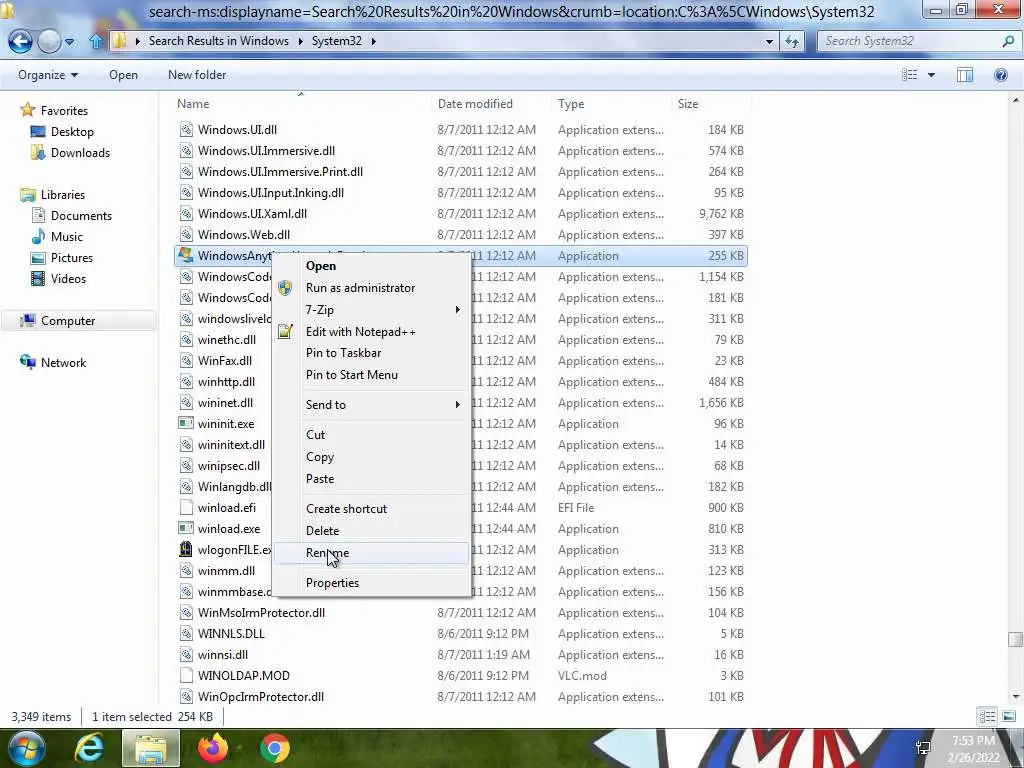Open the Help question mark icon

(x=1000, y=75)
